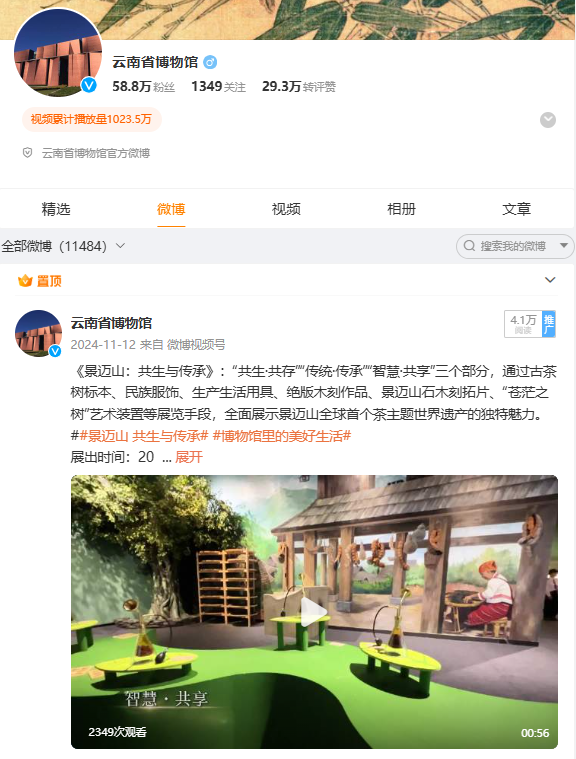Switch to the 视频 tab
This screenshot has width=576, height=759.
click(286, 209)
